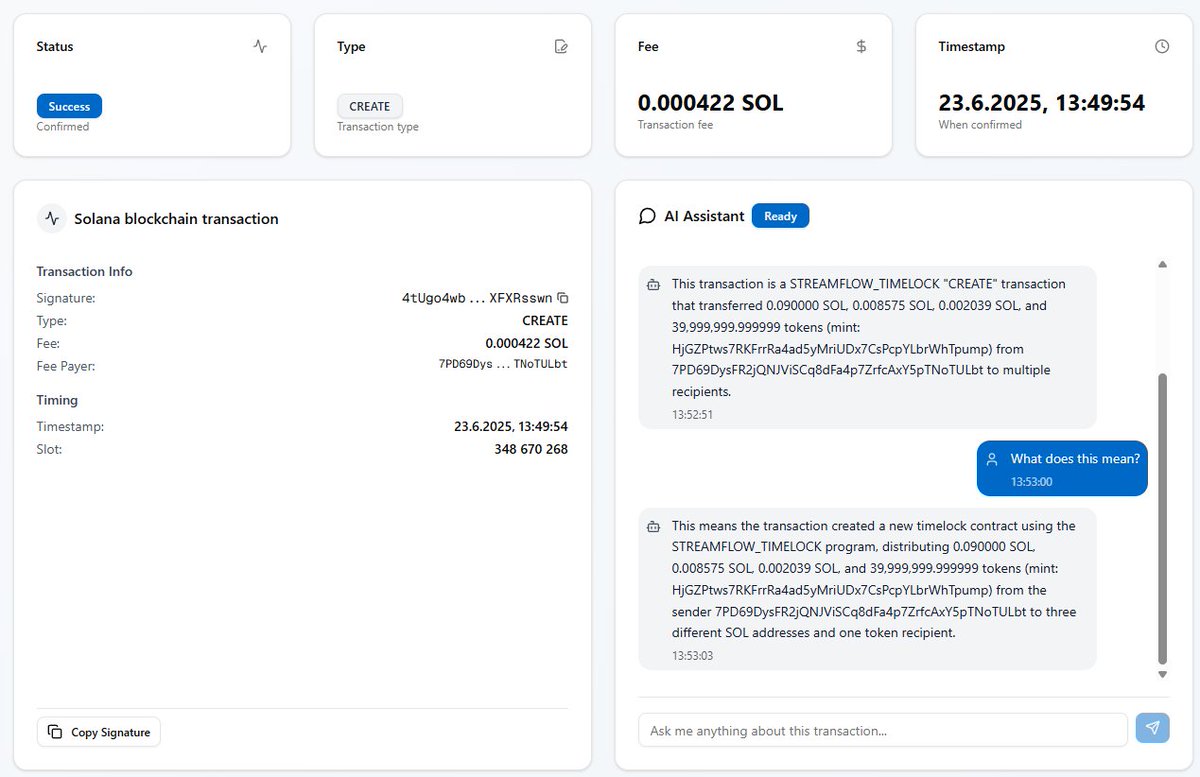Copy signature using icon beside 4tUgo4wb...XFXRsswn
The height and width of the screenshot is (777, 1200).
[x=563, y=298]
